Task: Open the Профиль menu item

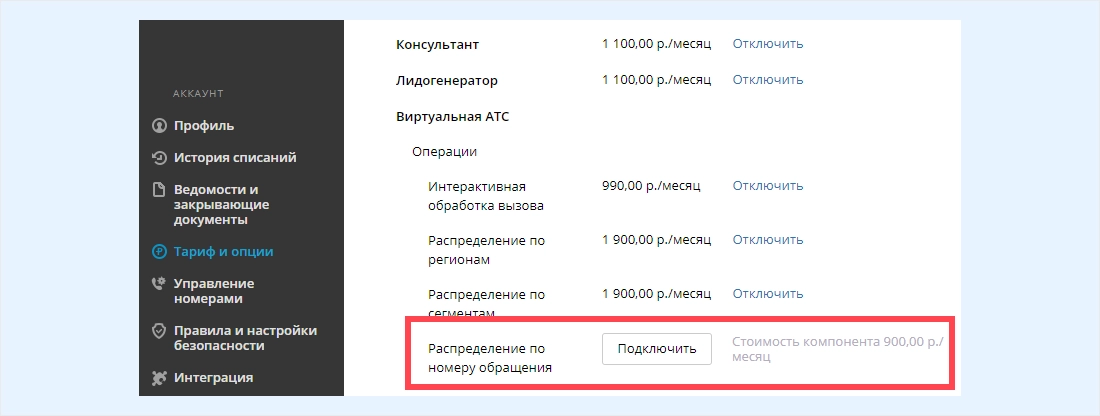Action: 204,126
